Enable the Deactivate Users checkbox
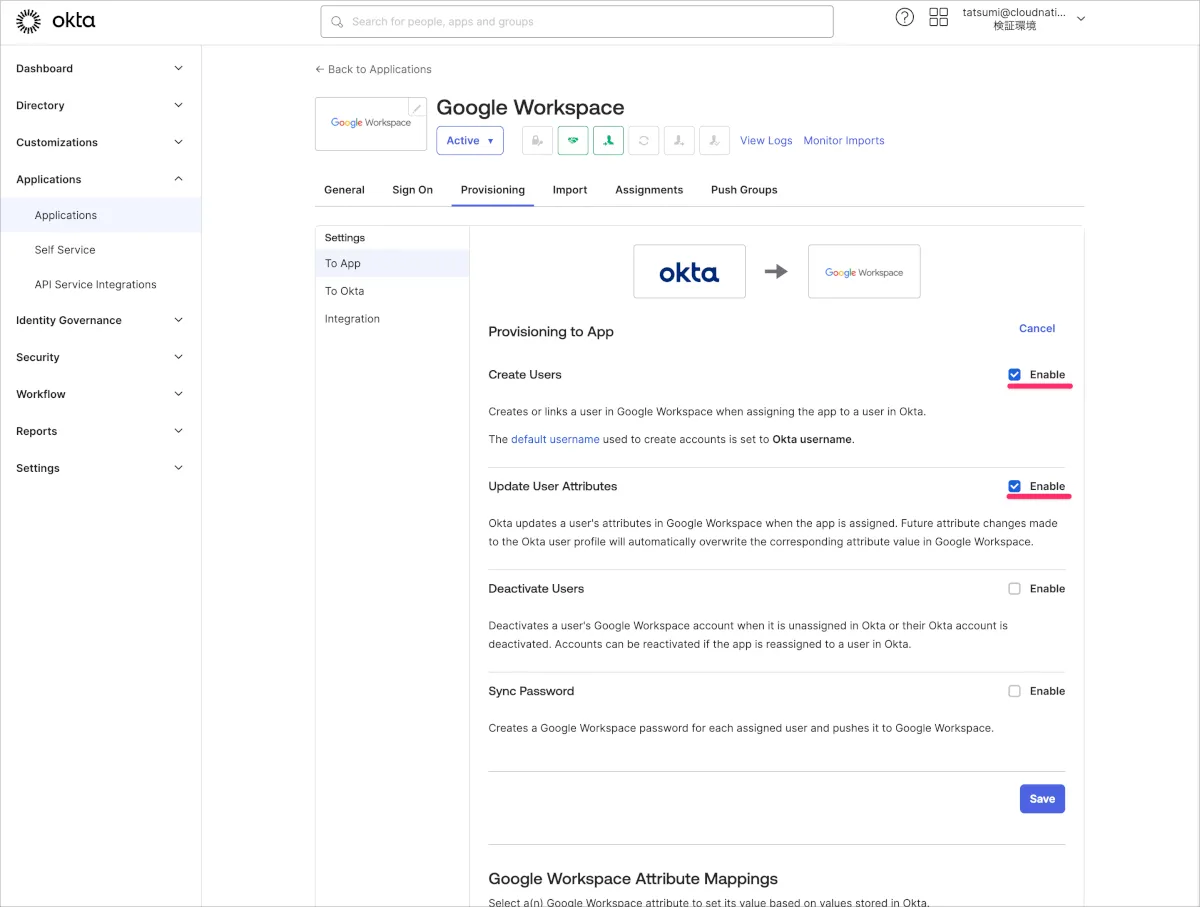 coord(1014,589)
